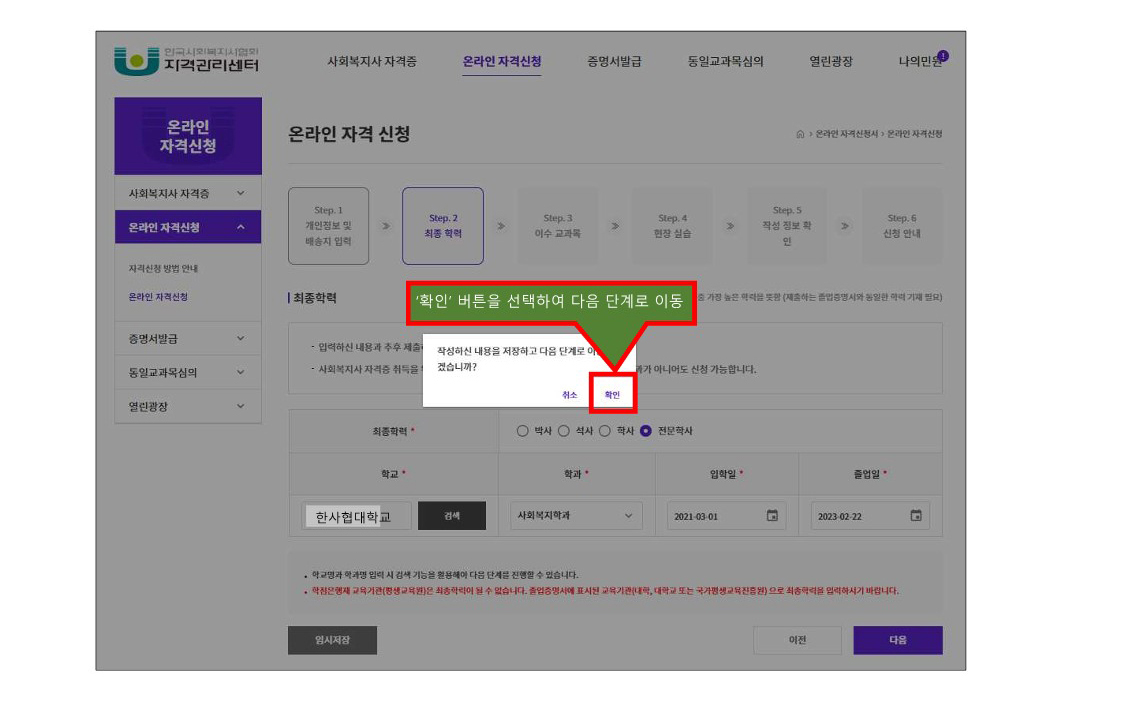The image size is (1123, 701).
Task: Click the school name field showing 한사협대학교
Action: click(357, 516)
